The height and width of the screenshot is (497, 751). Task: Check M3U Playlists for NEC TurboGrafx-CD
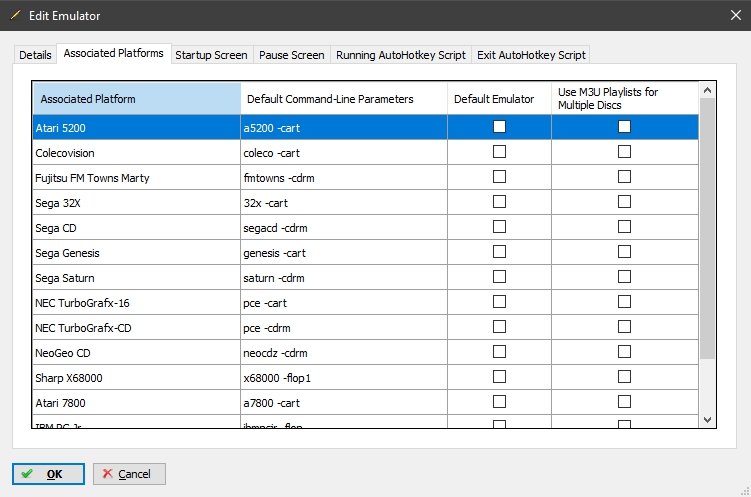(x=624, y=327)
